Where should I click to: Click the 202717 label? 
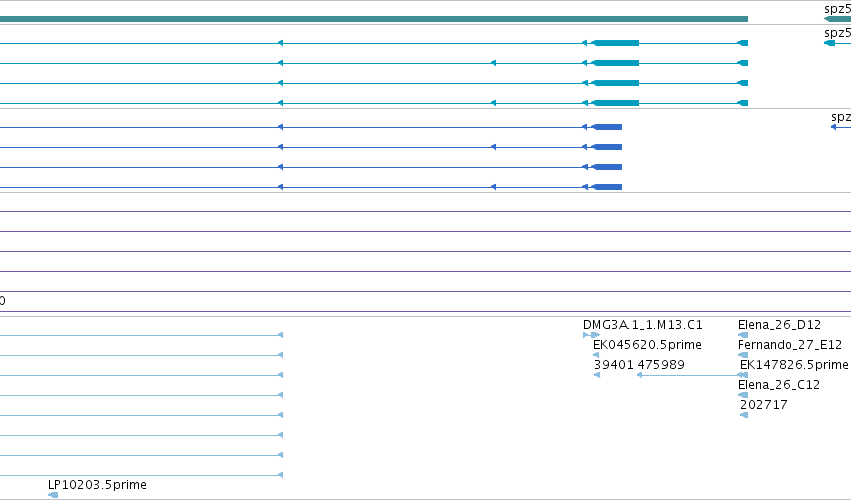point(764,405)
